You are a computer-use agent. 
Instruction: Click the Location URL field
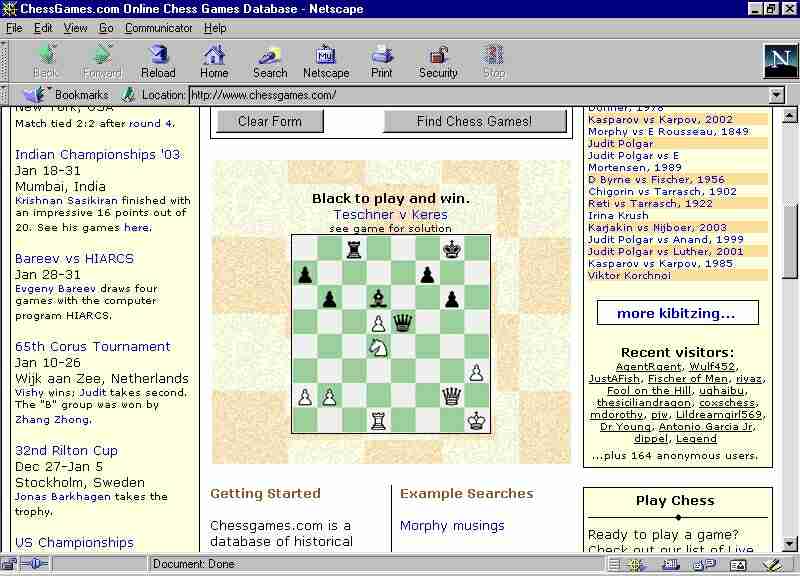[479, 95]
